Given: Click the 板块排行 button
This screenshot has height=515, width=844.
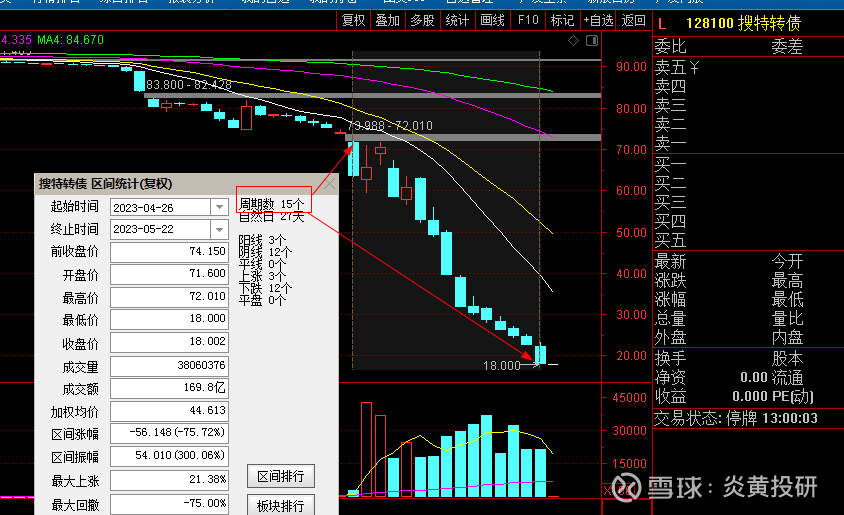Looking at the screenshot, I should pyautogui.click(x=281, y=505).
